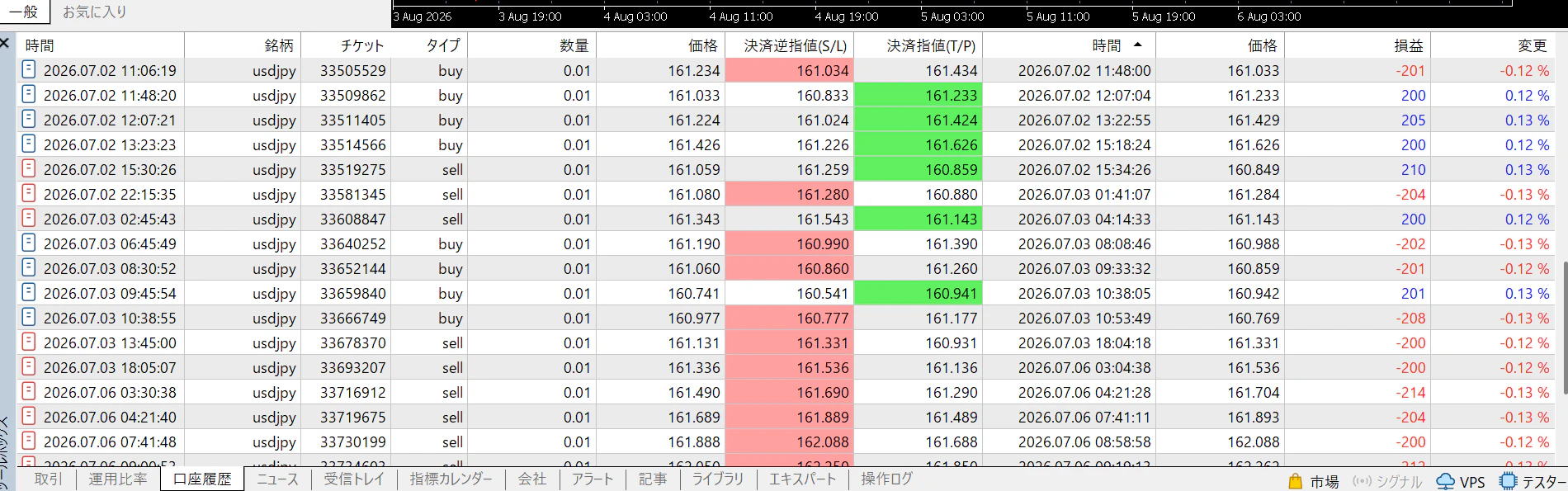
Task: Select profit value 210
Action: click(1413, 169)
